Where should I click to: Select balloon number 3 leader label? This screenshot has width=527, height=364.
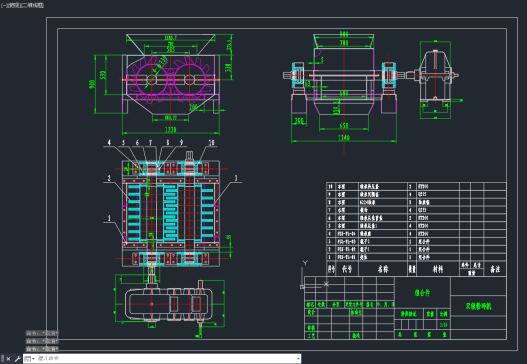pos(236,178)
